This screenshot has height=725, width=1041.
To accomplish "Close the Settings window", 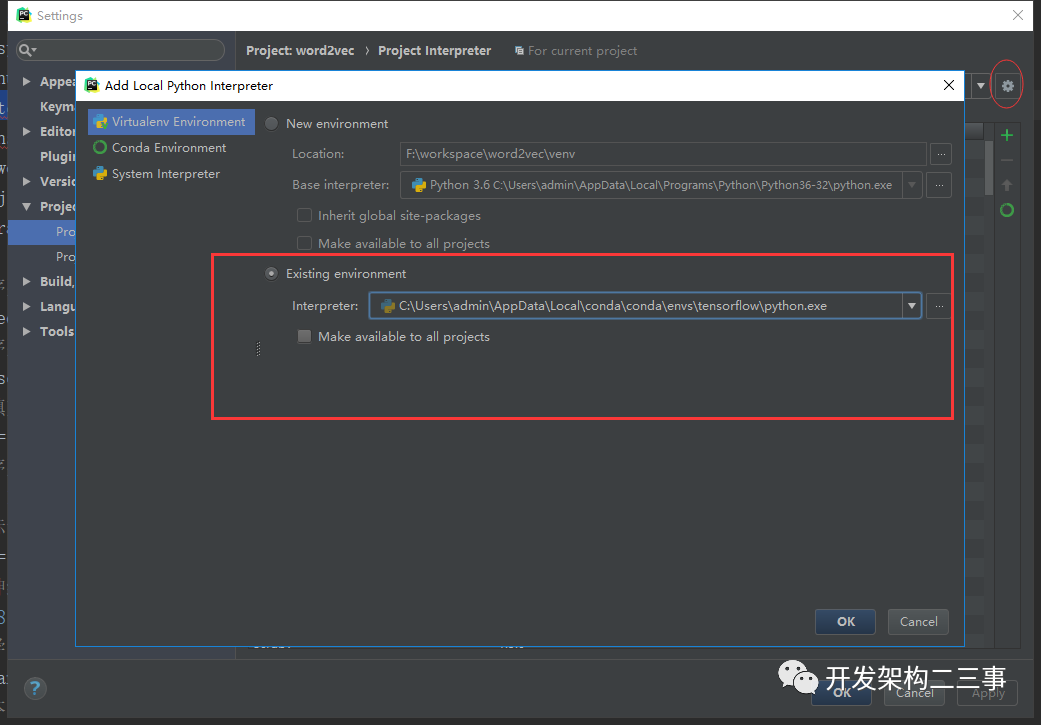I will (x=1018, y=15).
